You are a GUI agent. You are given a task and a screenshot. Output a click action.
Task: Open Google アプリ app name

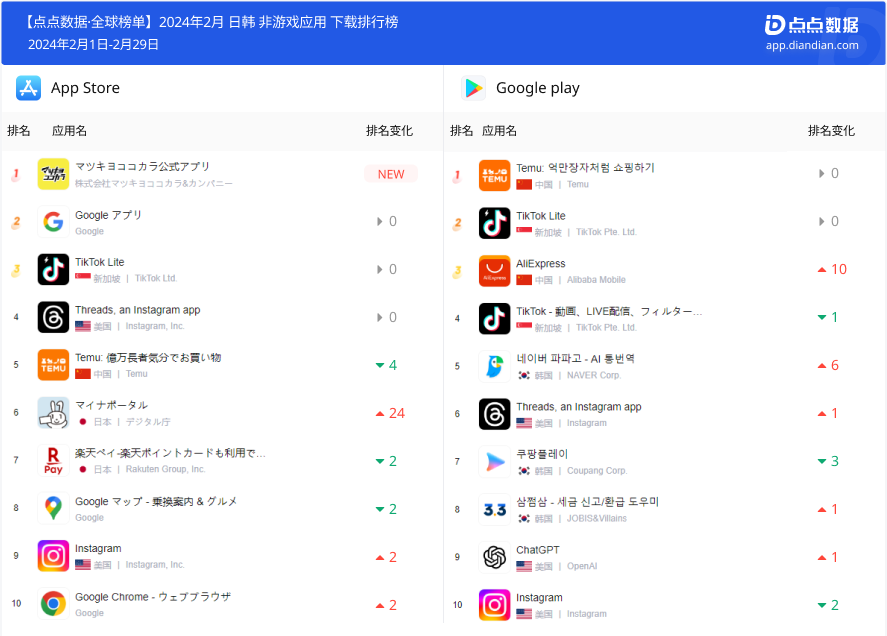[109, 215]
